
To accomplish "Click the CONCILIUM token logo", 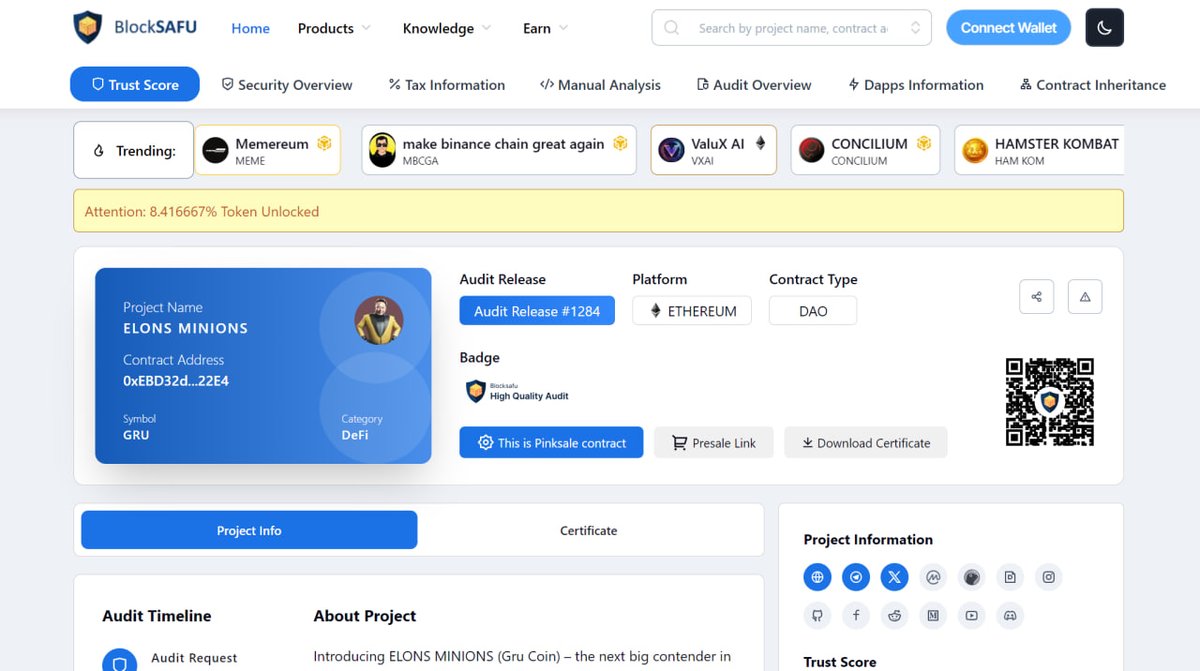I will coord(812,150).
